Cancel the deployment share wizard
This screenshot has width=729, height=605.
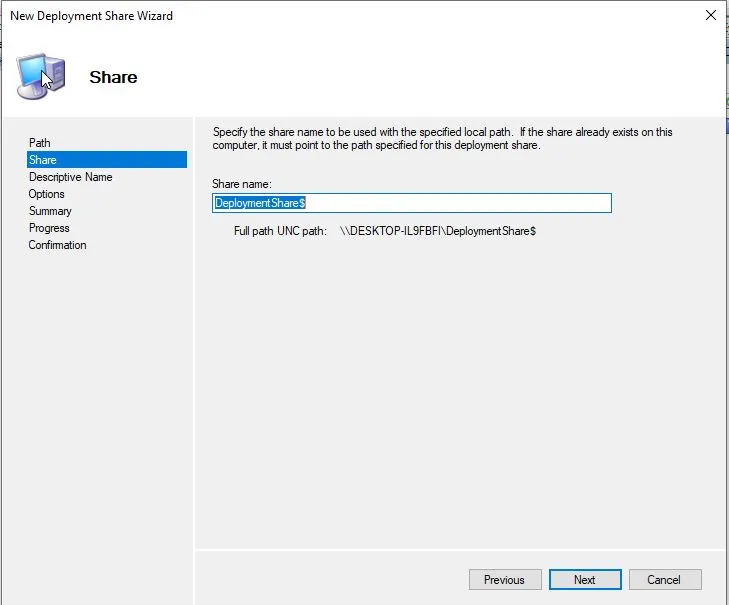pos(663,580)
